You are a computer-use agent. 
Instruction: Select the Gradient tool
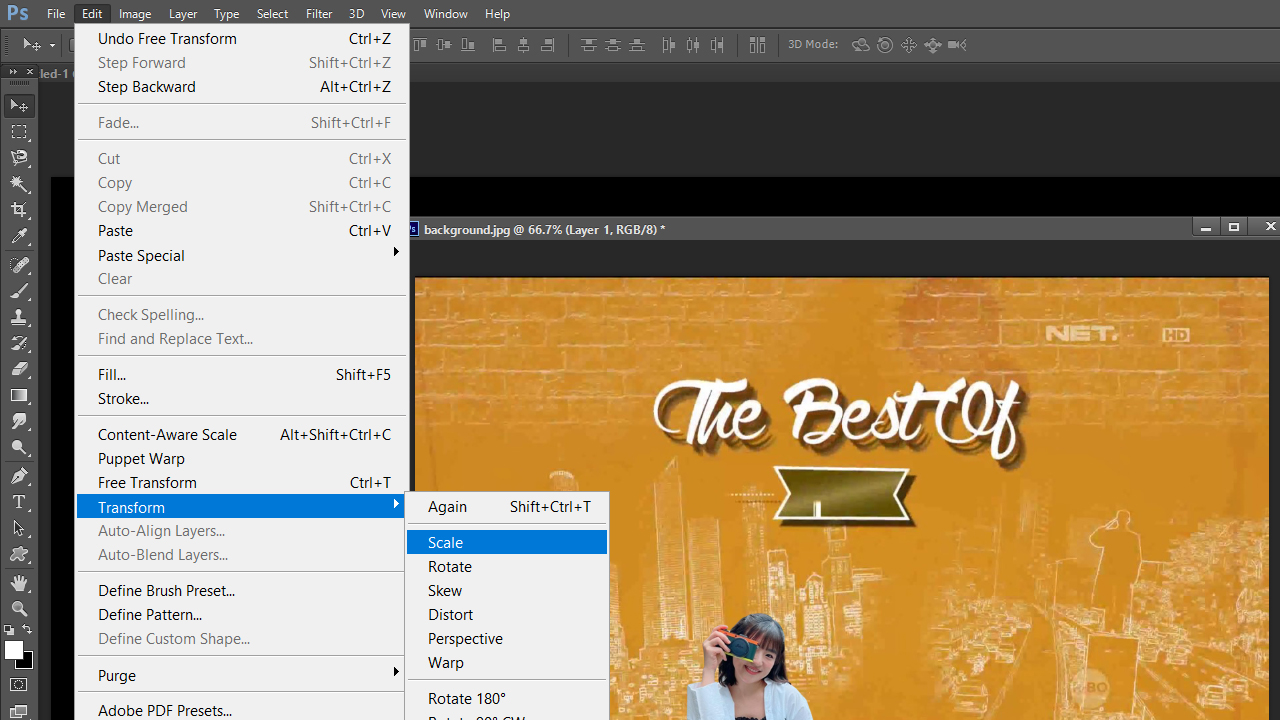click(x=19, y=395)
